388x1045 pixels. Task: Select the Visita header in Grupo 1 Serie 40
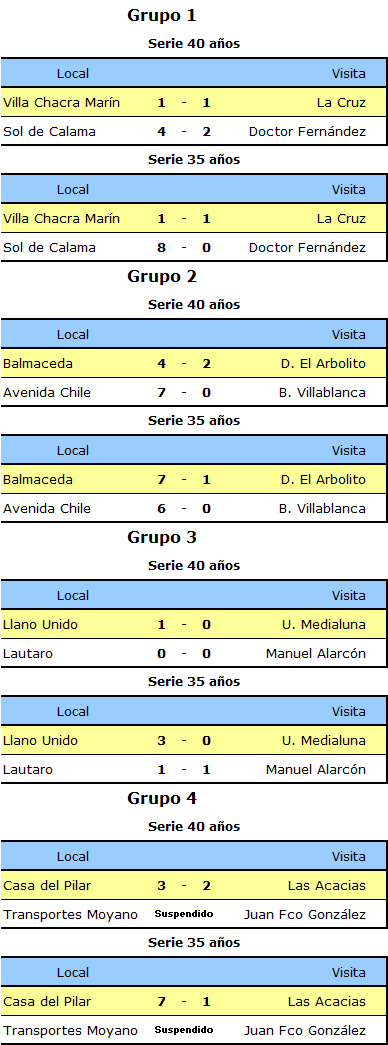tap(349, 73)
